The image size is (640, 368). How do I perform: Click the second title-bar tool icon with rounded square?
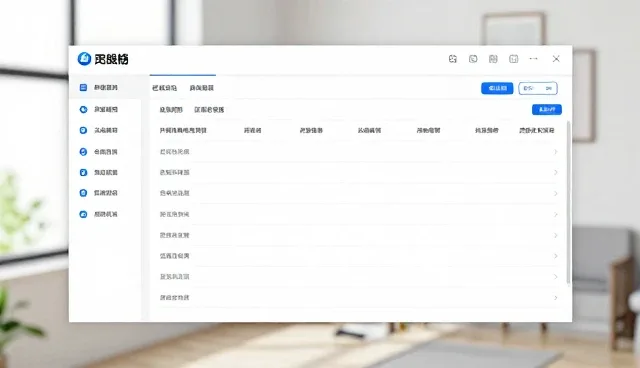pyautogui.click(x=473, y=59)
